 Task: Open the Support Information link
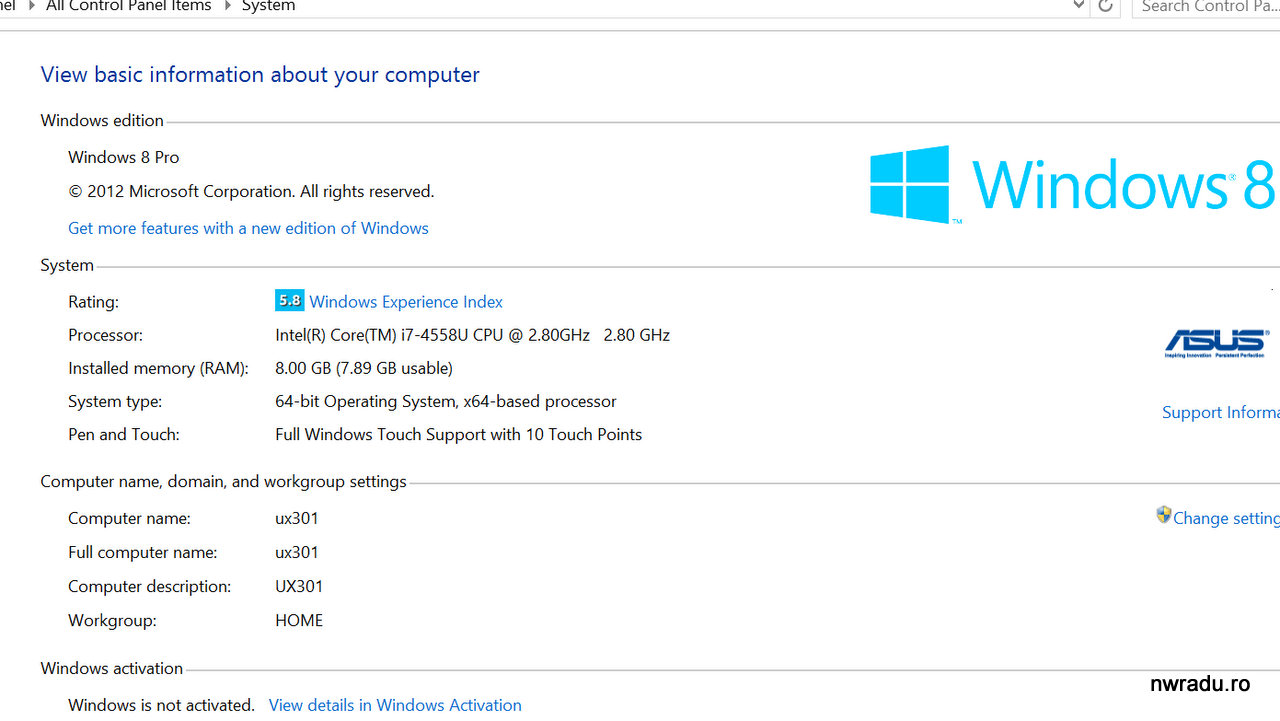[1220, 412]
